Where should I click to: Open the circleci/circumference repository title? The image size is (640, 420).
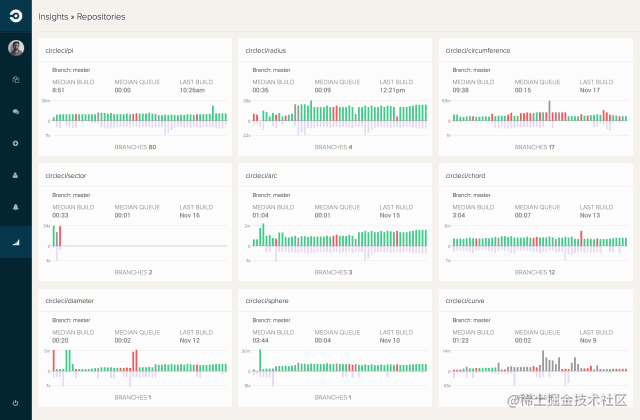point(478,51)
